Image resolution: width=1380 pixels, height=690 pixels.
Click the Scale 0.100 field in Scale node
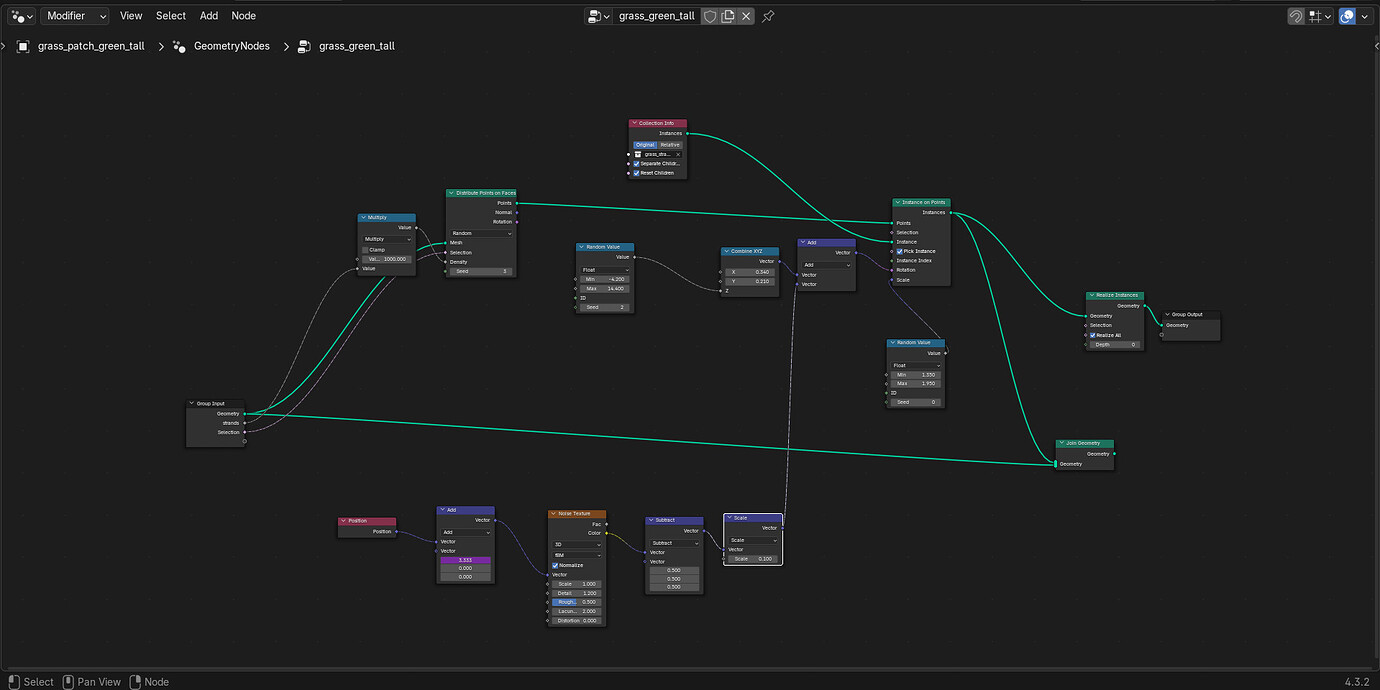point(753,559)
